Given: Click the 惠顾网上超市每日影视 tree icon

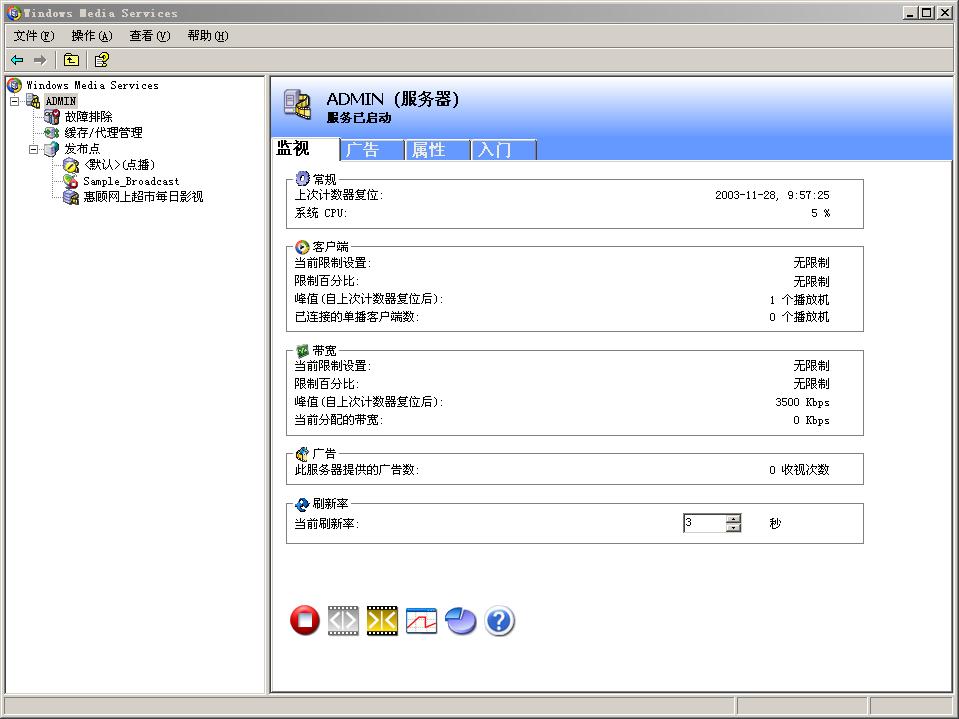Looking at the screenshot, I should point(71,197).
